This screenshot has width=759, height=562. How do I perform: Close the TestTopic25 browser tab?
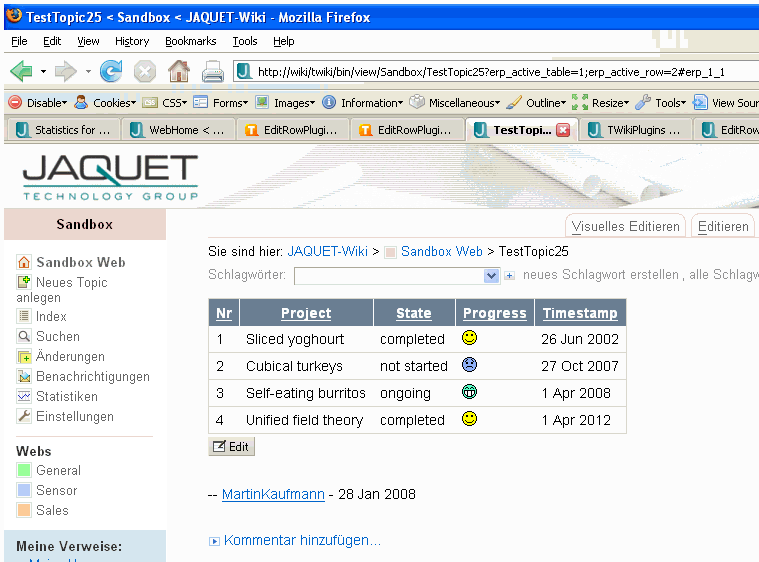(563, 130)
